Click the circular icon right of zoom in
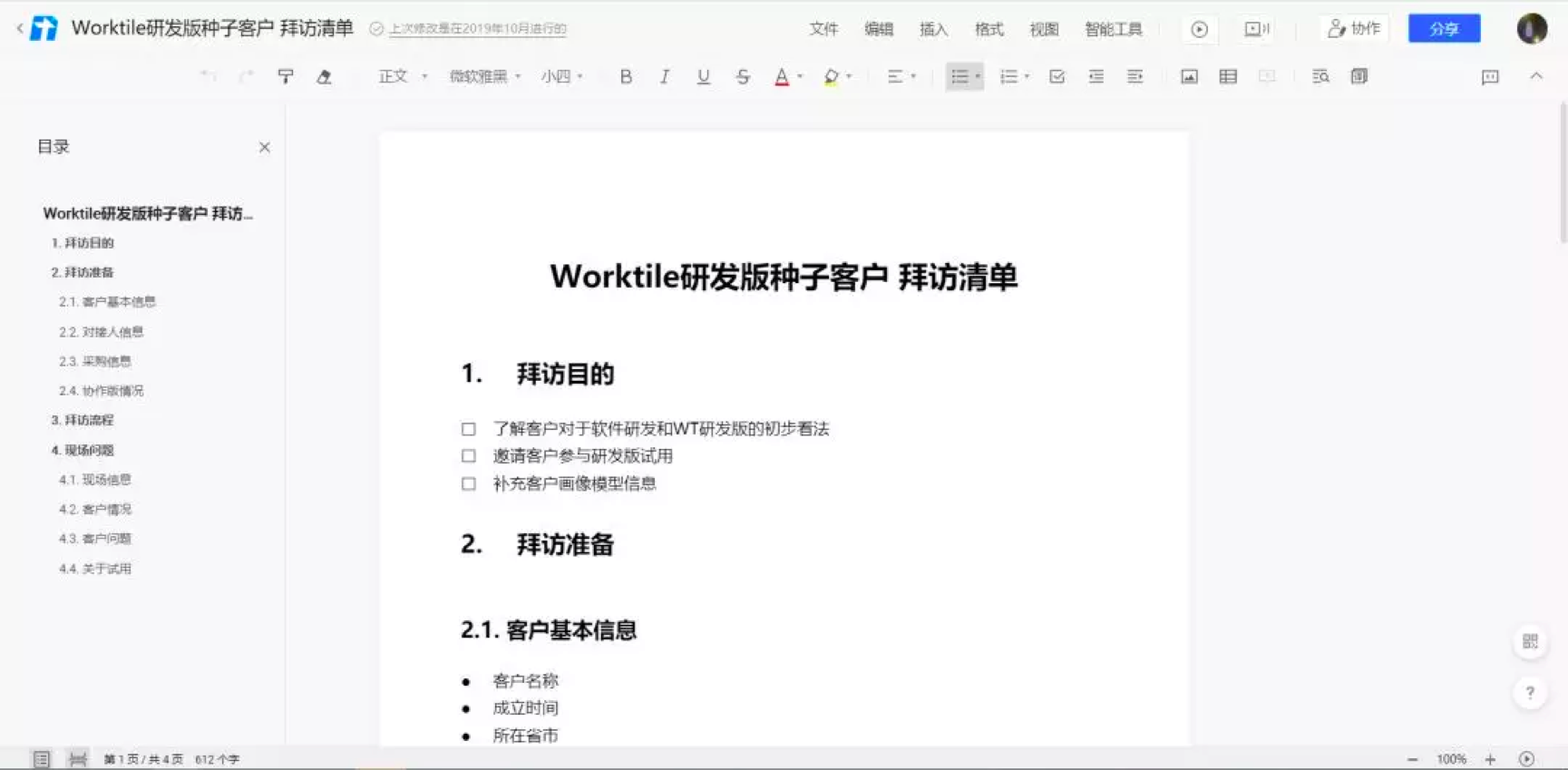This screenshot has height=770, width=1568. coord(1527,759)
